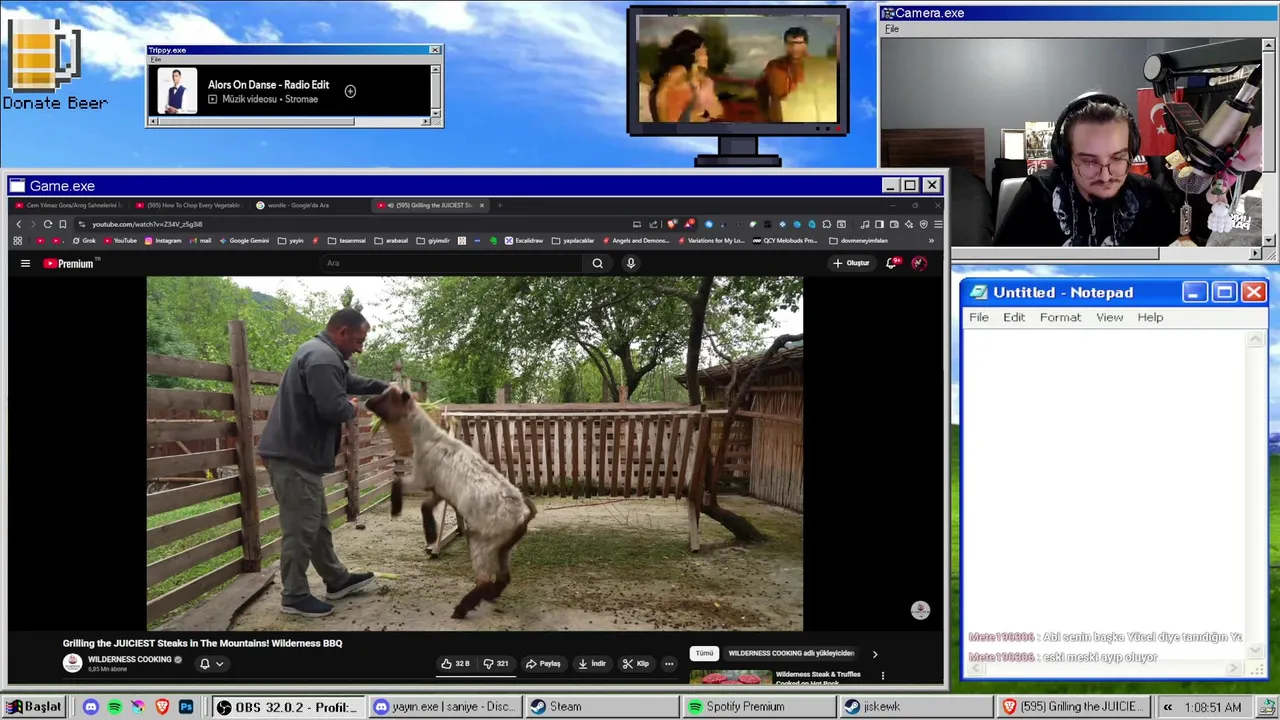This screenshot has width=1280, height=720.
Task: Open Brave Shields lion icon
Action: click(671, 223)
